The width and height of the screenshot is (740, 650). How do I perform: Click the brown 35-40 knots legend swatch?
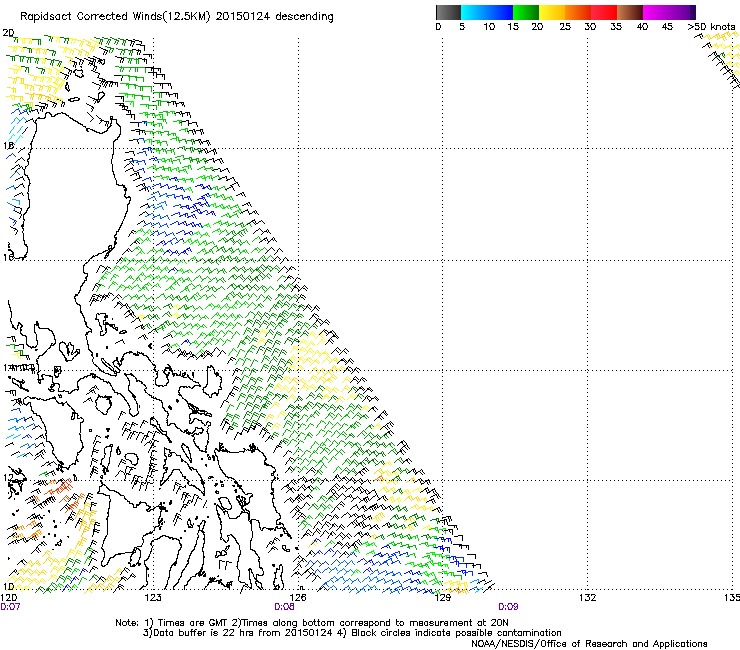pos(630,12)
